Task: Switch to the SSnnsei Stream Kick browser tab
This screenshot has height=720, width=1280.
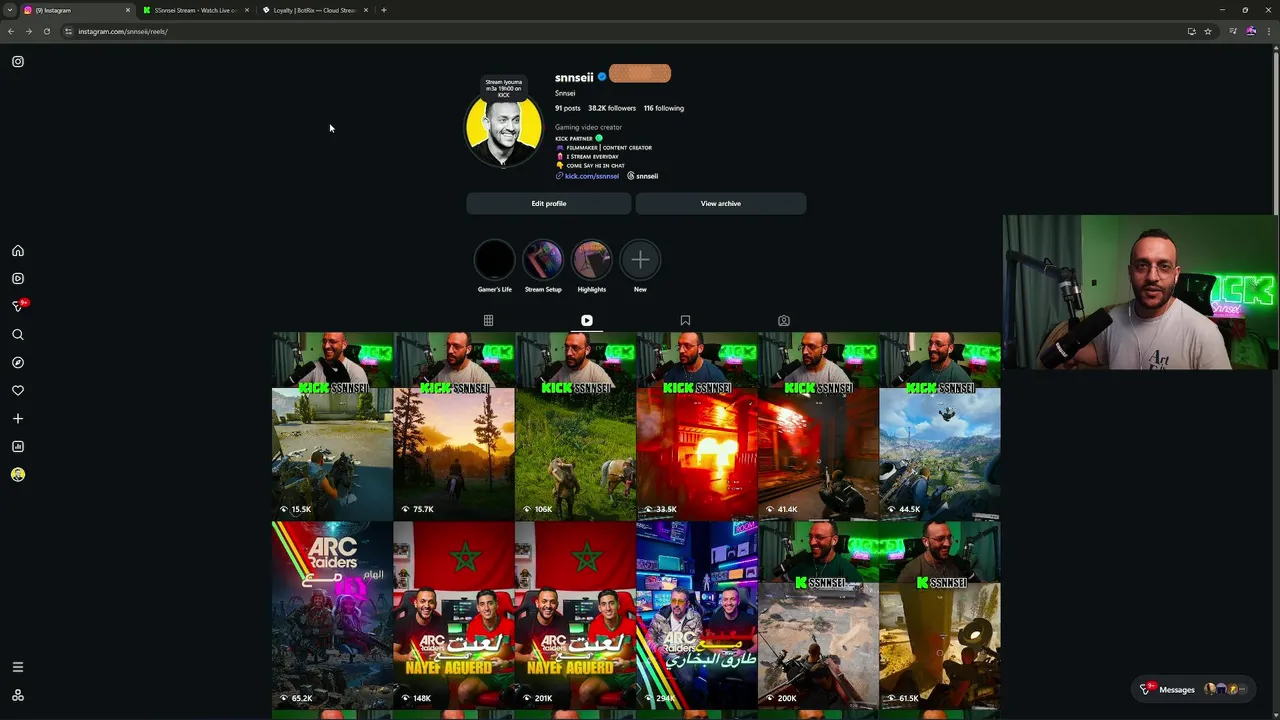Action: click(x=195, y=10)
